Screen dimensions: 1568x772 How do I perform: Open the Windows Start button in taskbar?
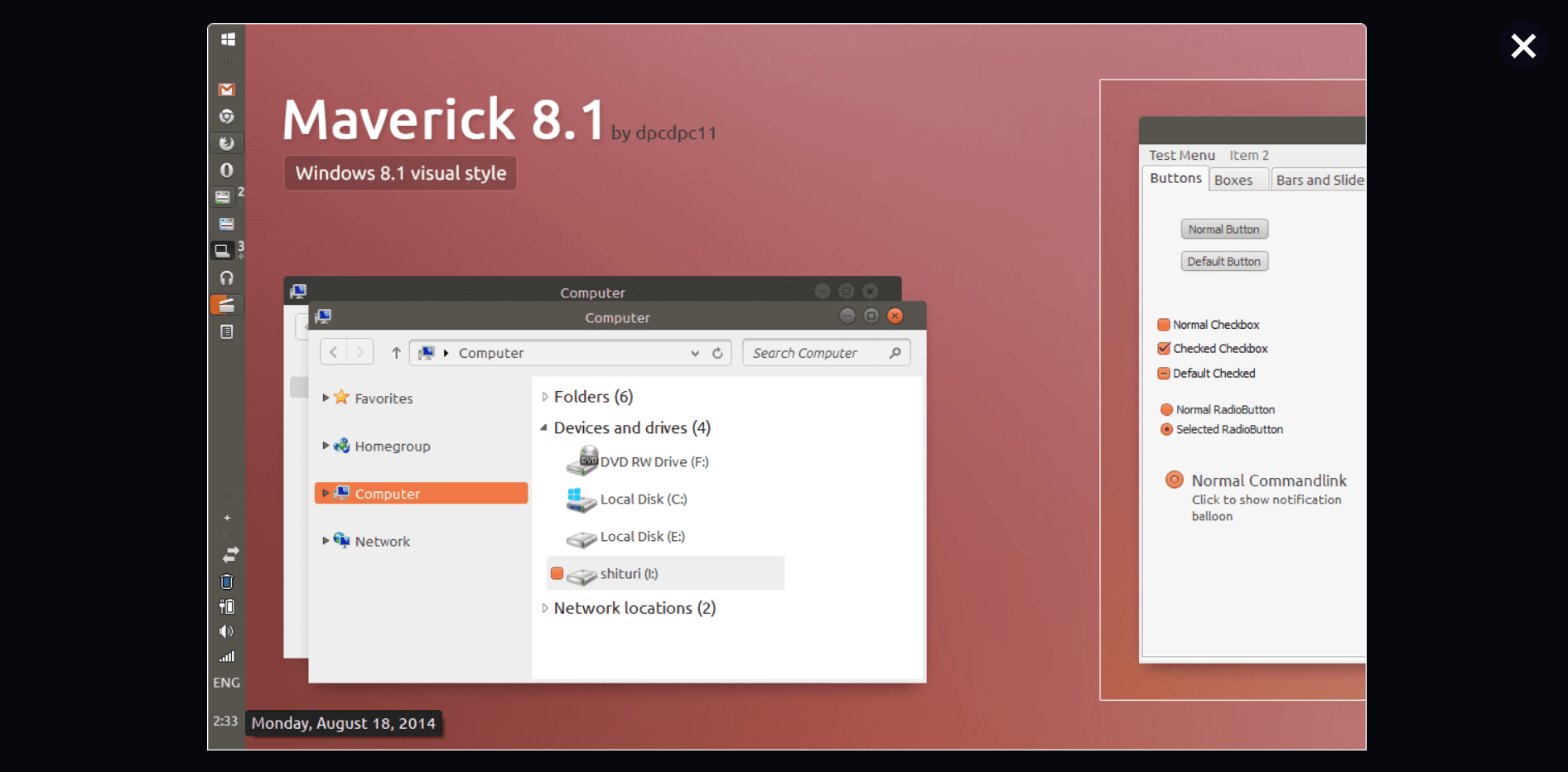(228, 39)
